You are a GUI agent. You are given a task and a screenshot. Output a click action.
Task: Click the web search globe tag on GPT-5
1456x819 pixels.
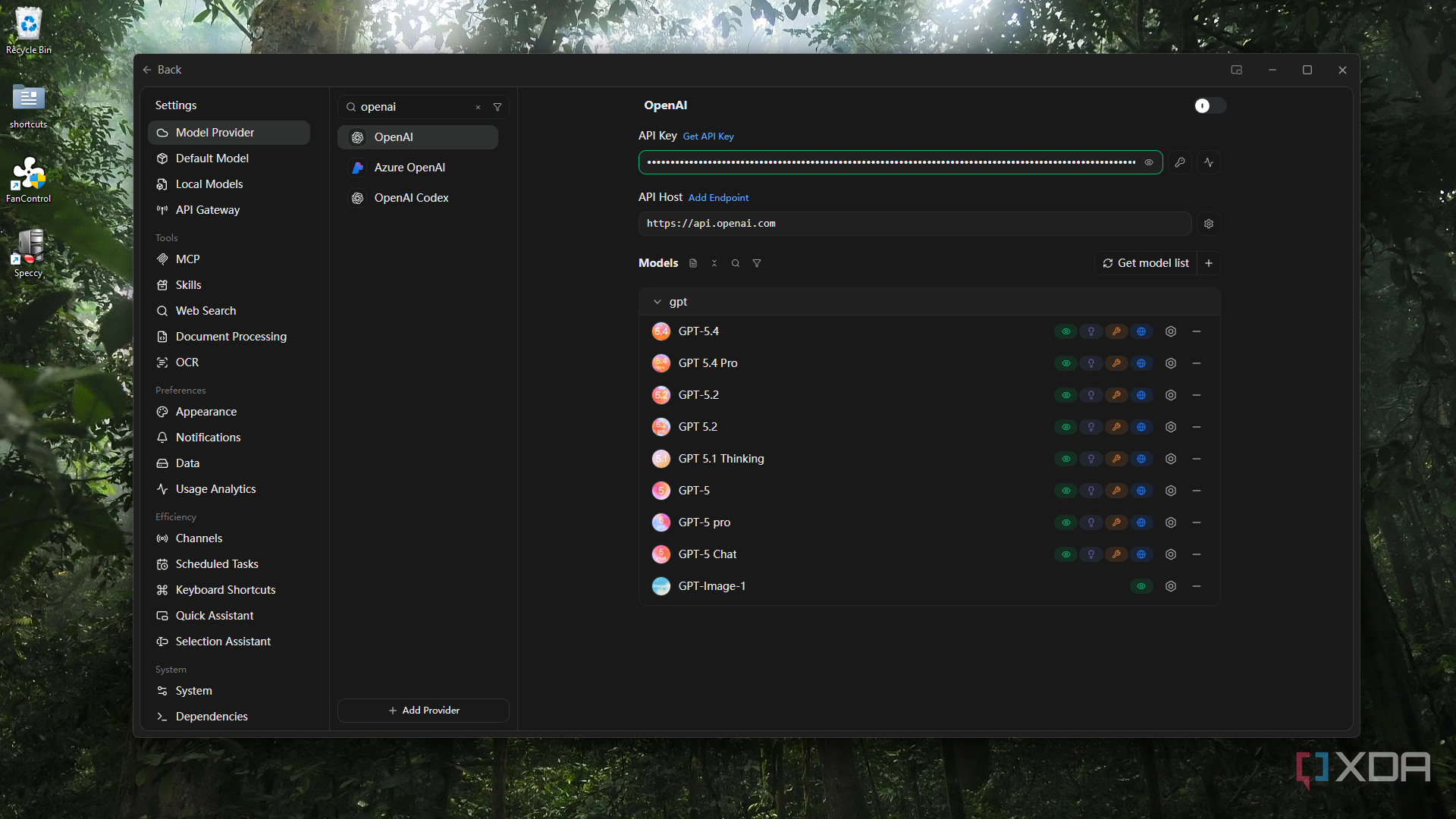(1141, 491)
